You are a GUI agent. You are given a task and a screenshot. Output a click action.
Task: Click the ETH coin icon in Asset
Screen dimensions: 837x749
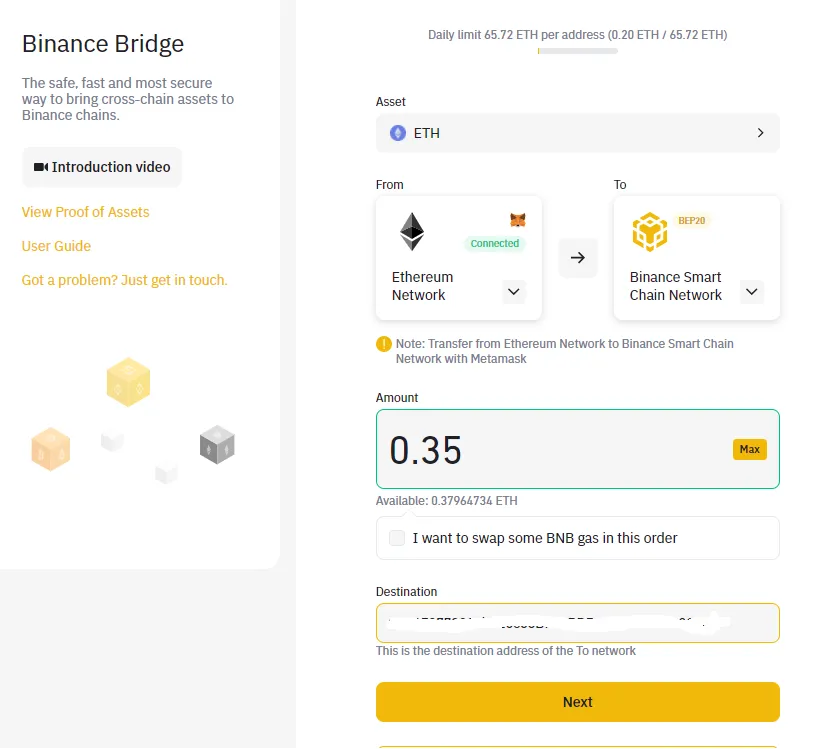[398, 133]
